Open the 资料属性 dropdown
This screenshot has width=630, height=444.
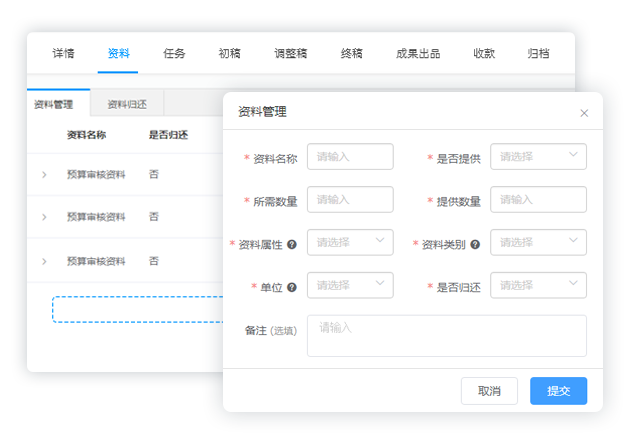(x=350, y=242)
